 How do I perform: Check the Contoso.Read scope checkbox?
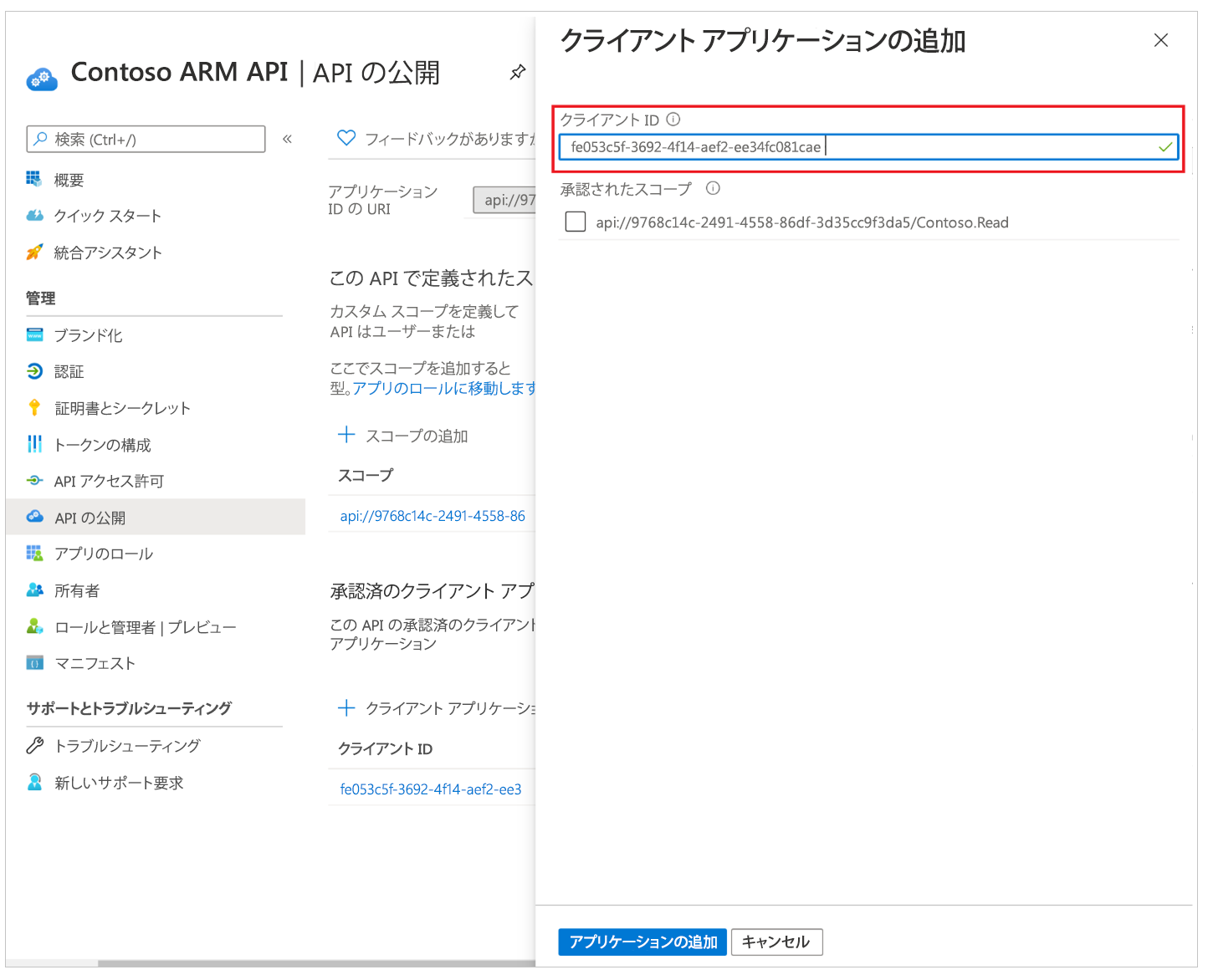click(x=576, y=222)
